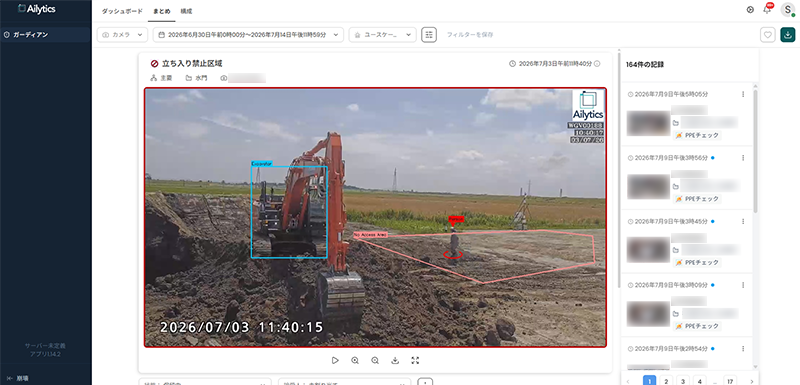The height and width of the screenshot is (385, 800).
Task: Click the excavator camera image
Action: (375, 218)
